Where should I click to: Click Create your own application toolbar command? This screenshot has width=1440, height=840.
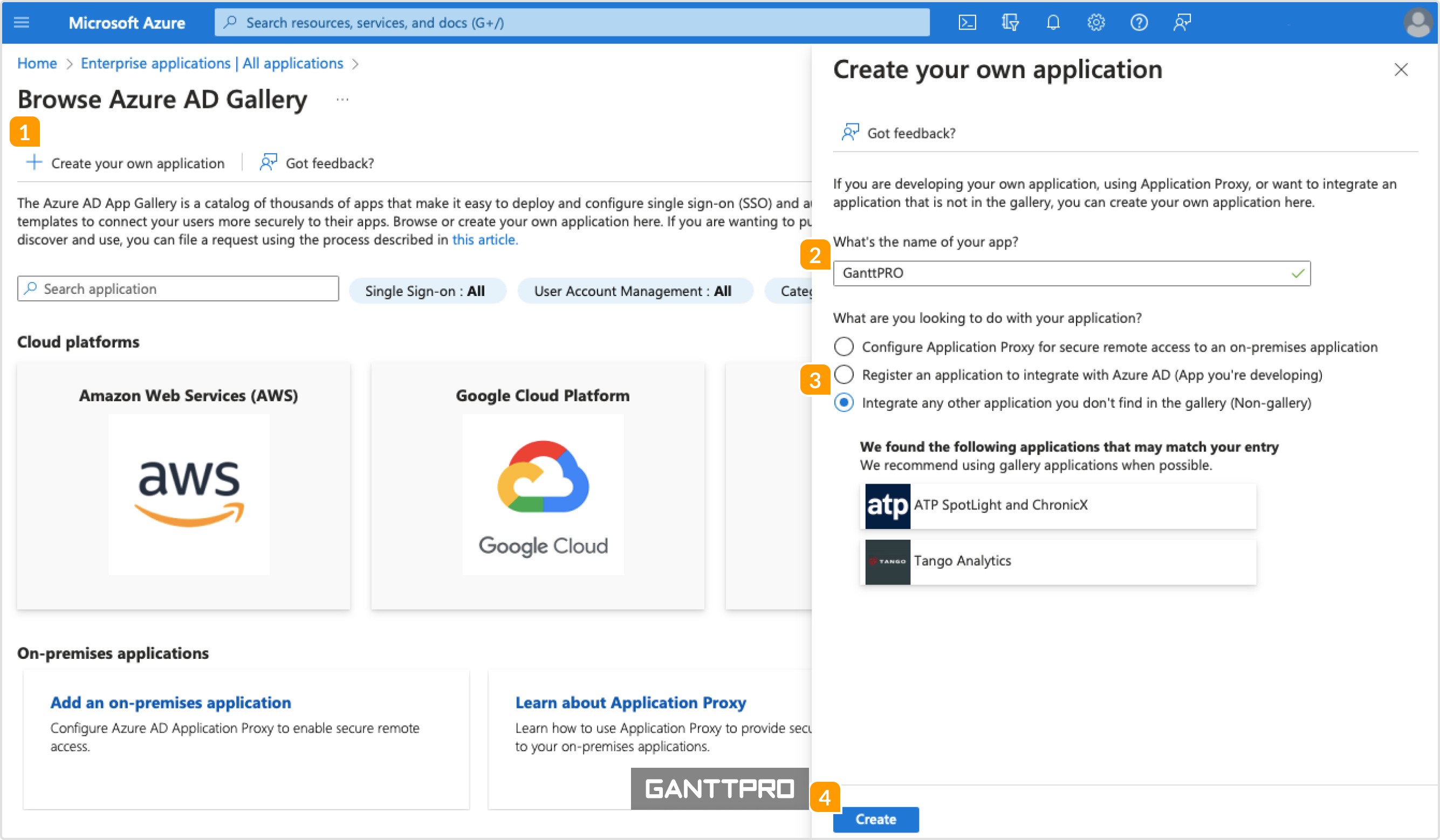[125, 163]
